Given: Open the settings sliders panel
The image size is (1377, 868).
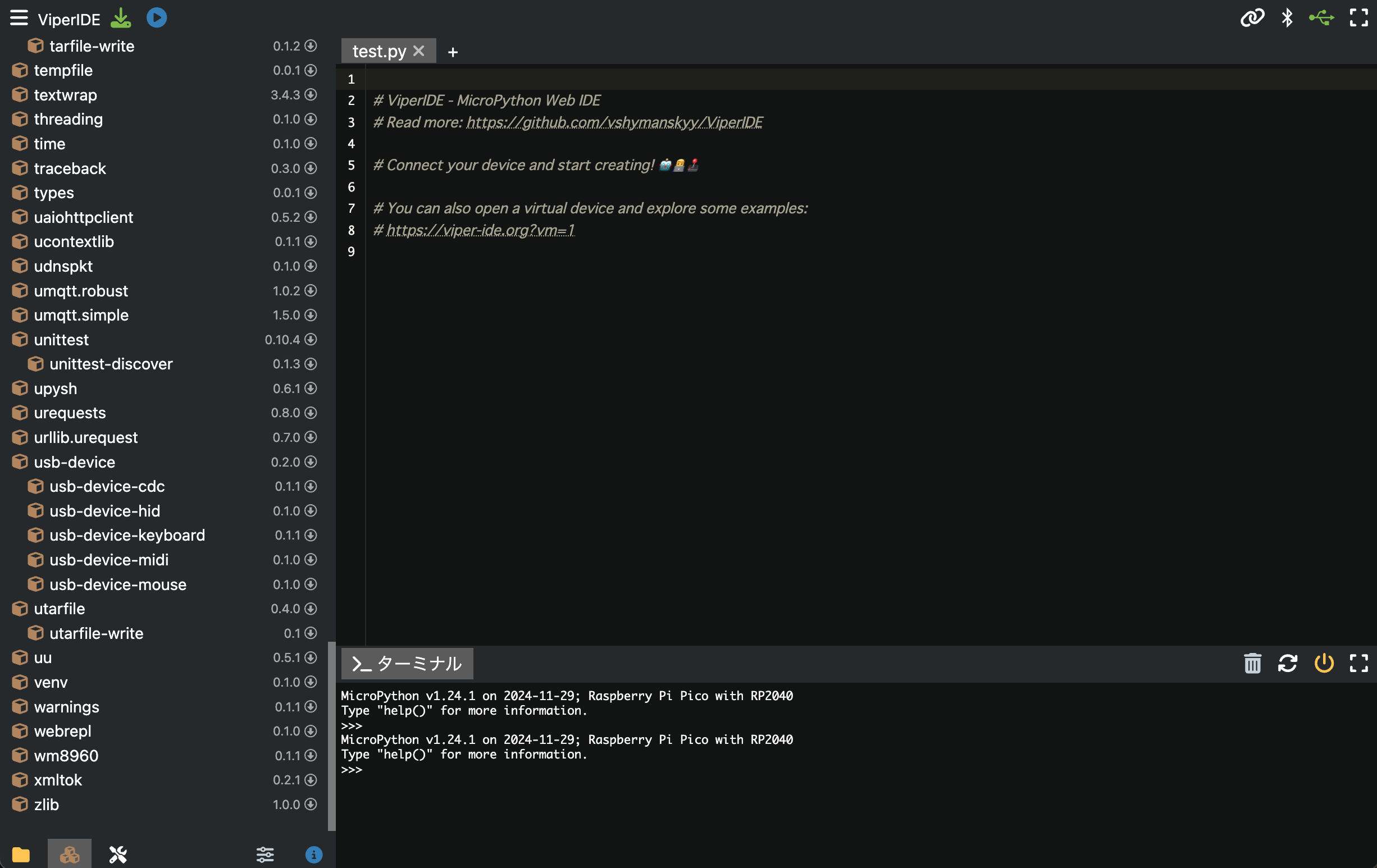Looking at the screenshot, I should [x=265, y=855].
